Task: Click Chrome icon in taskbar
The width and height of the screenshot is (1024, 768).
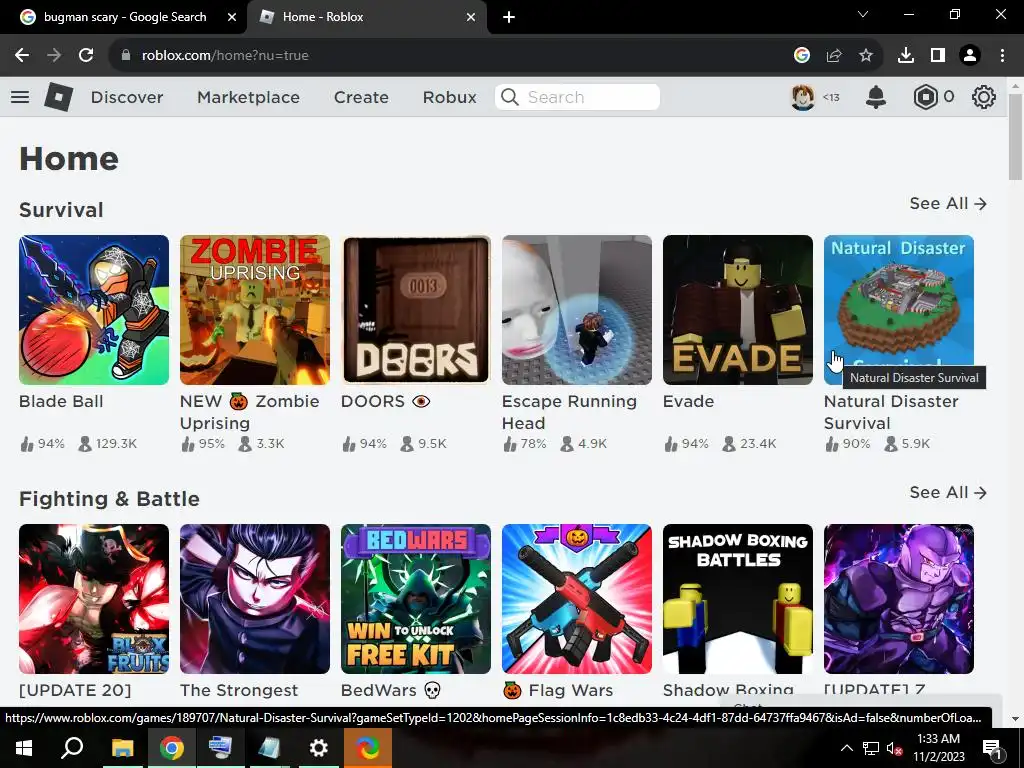Action: [x=171, y=748]
